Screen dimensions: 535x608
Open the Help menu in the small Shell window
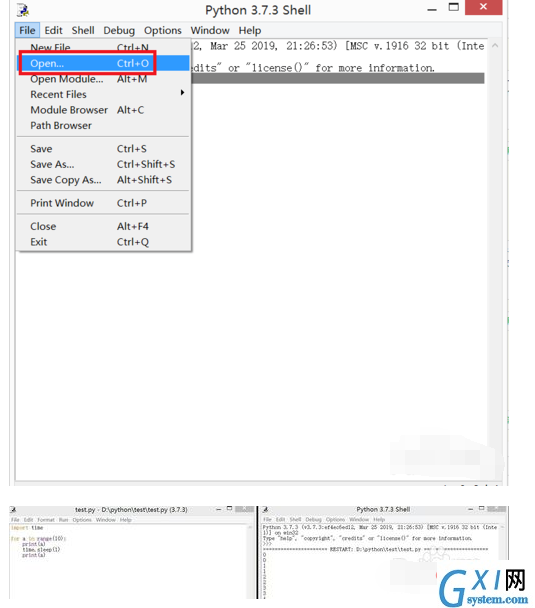pos(379,519)
